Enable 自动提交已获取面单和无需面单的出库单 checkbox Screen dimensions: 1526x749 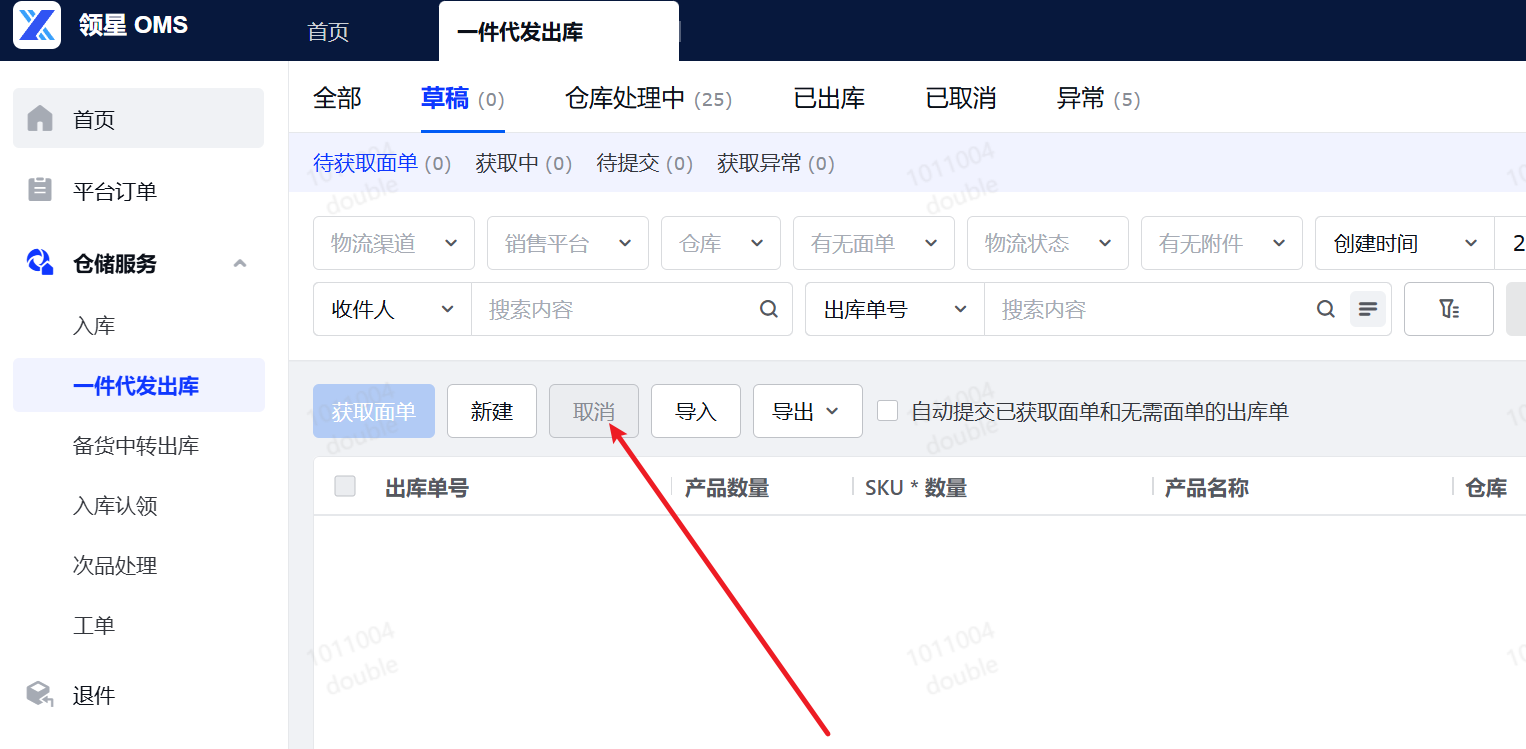[887, 411]
